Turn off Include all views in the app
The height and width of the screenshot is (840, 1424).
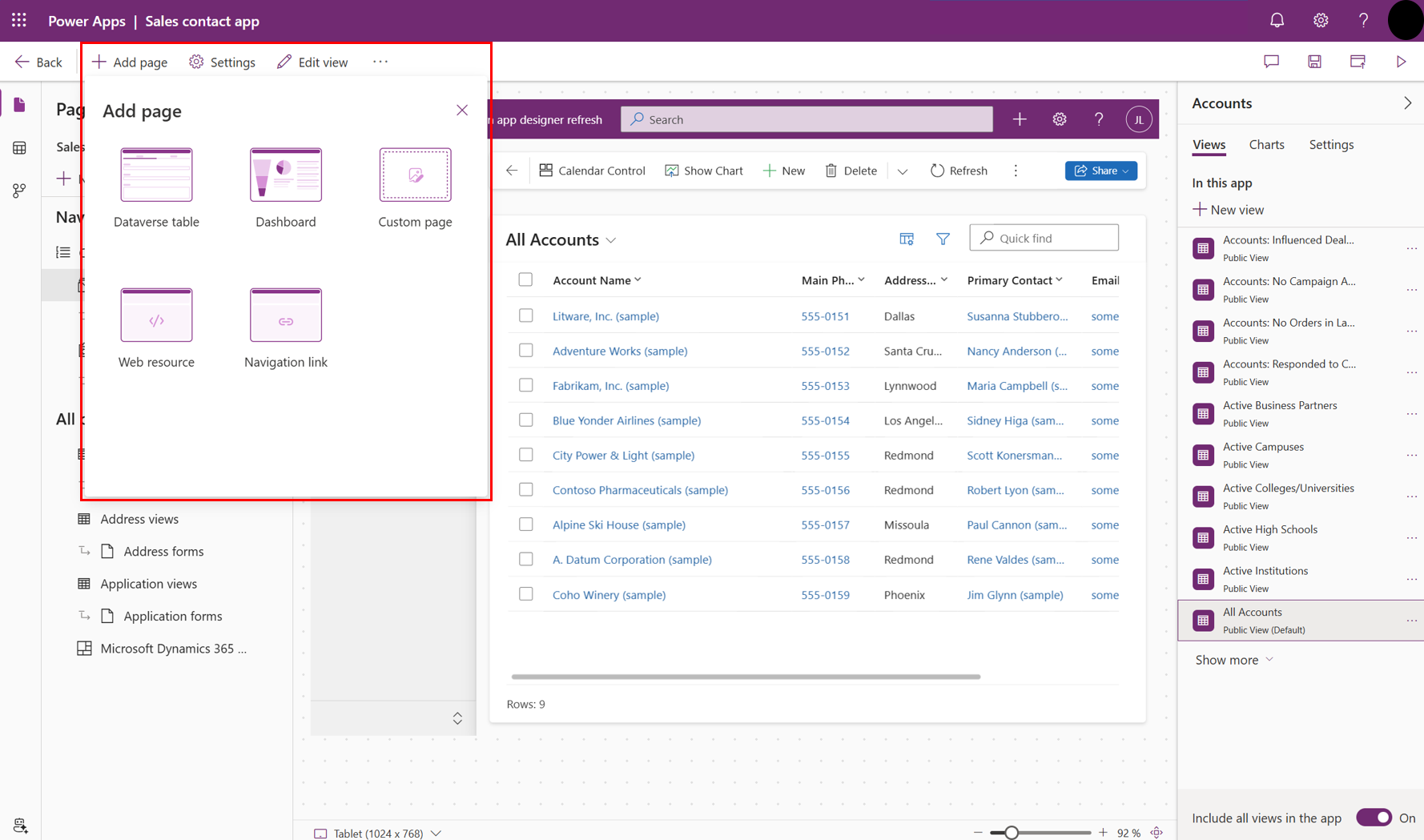pos(1374,818)
